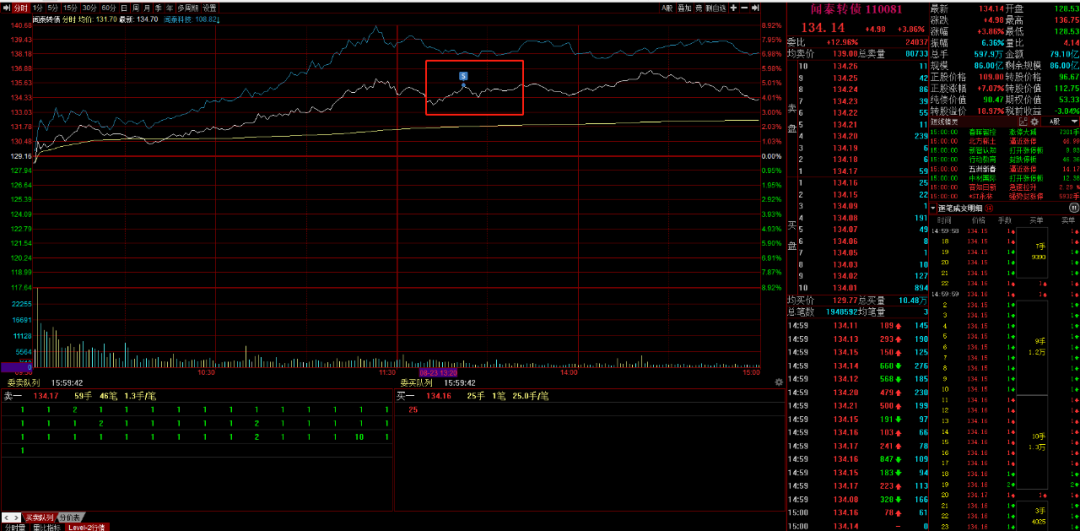
Task: Click the trade row with volume 847
Action: (857, 458)
